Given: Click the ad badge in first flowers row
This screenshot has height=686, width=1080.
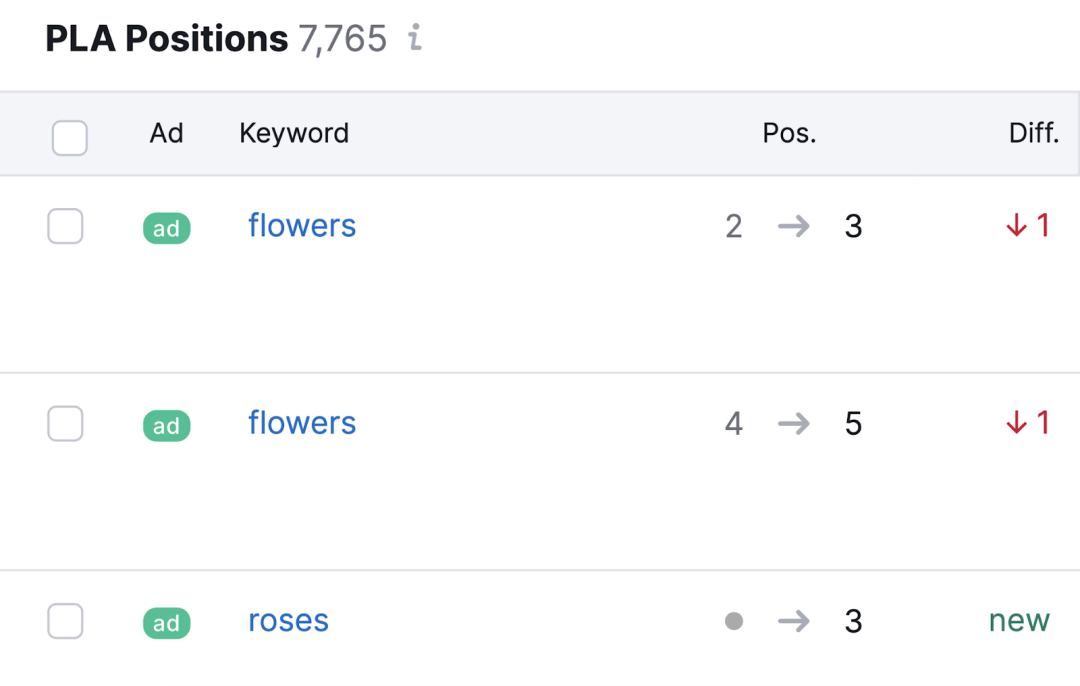Looking at the screenshot, I should [x=167, y=228].
